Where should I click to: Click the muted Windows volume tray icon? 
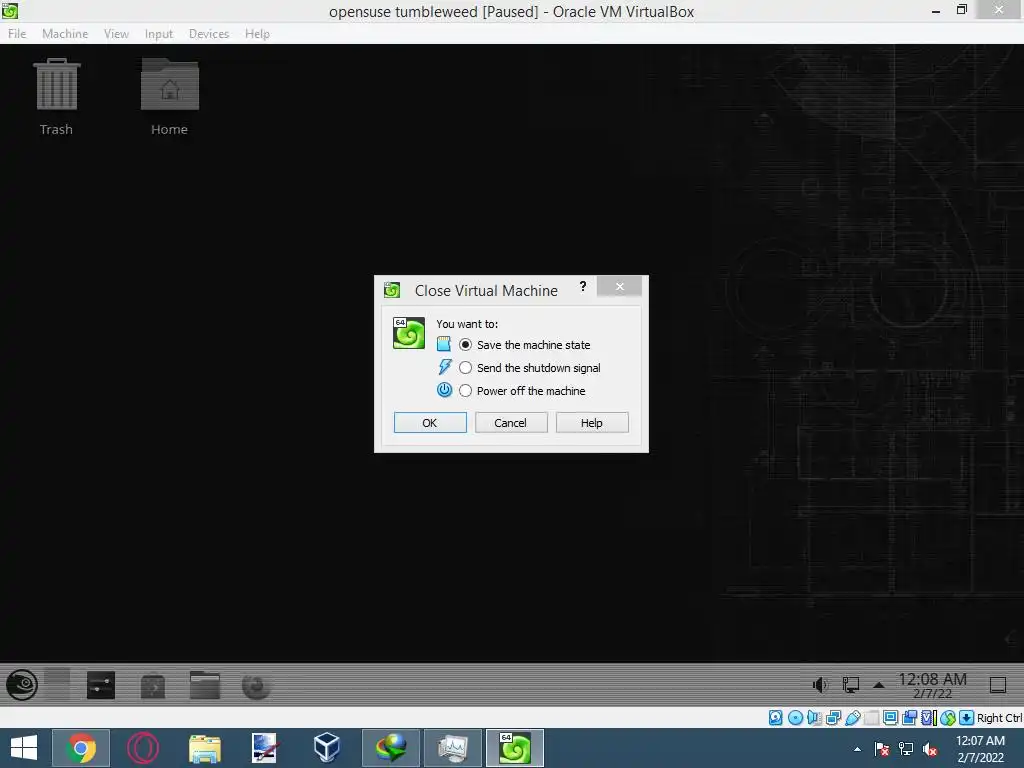[930, 749]
